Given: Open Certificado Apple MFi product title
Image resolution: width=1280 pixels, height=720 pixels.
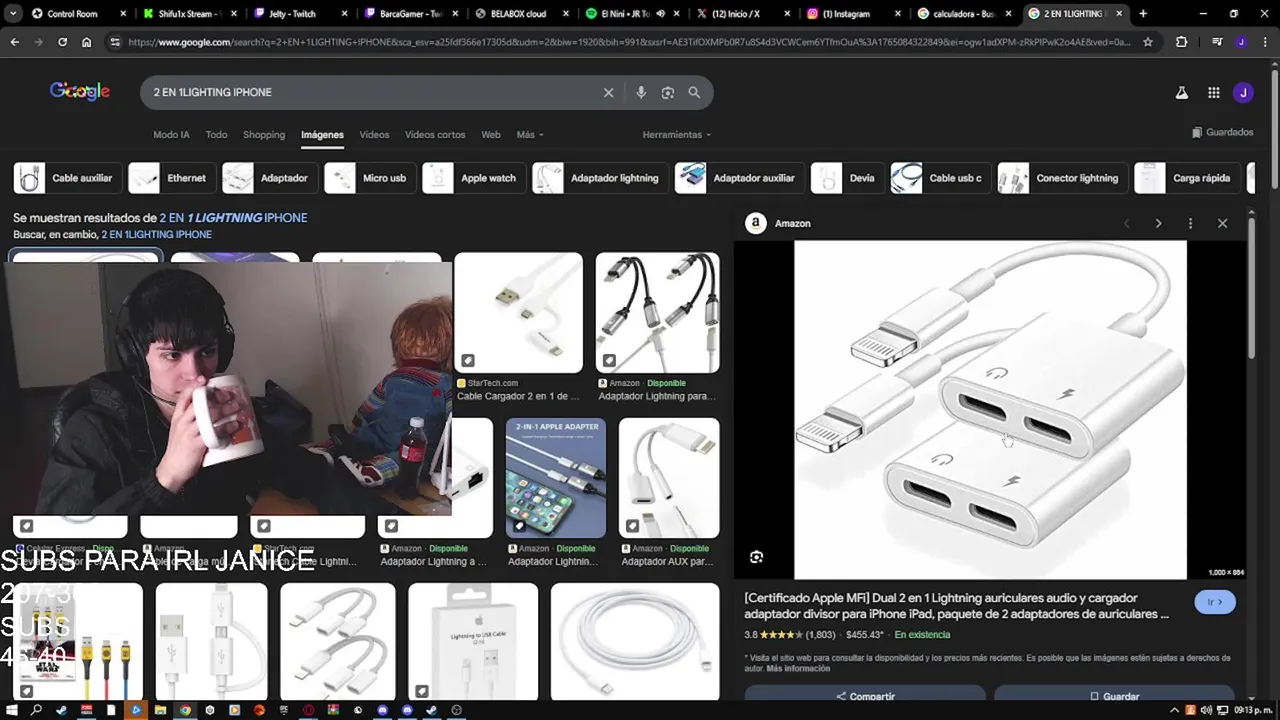Looking at the screenshot, I should click(956, 606).
